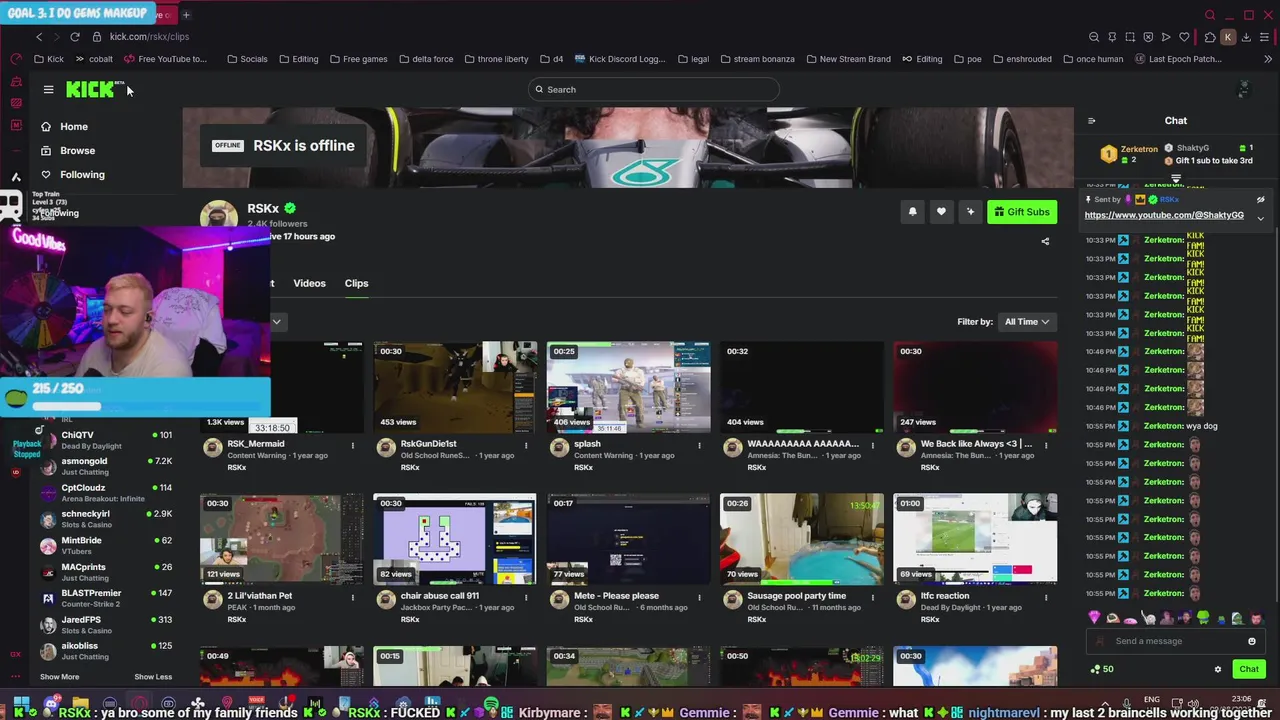Viewport: 1280px width, 720px height.
Task: Click the options dots on splash clip
Action: [x=699, y=445]
